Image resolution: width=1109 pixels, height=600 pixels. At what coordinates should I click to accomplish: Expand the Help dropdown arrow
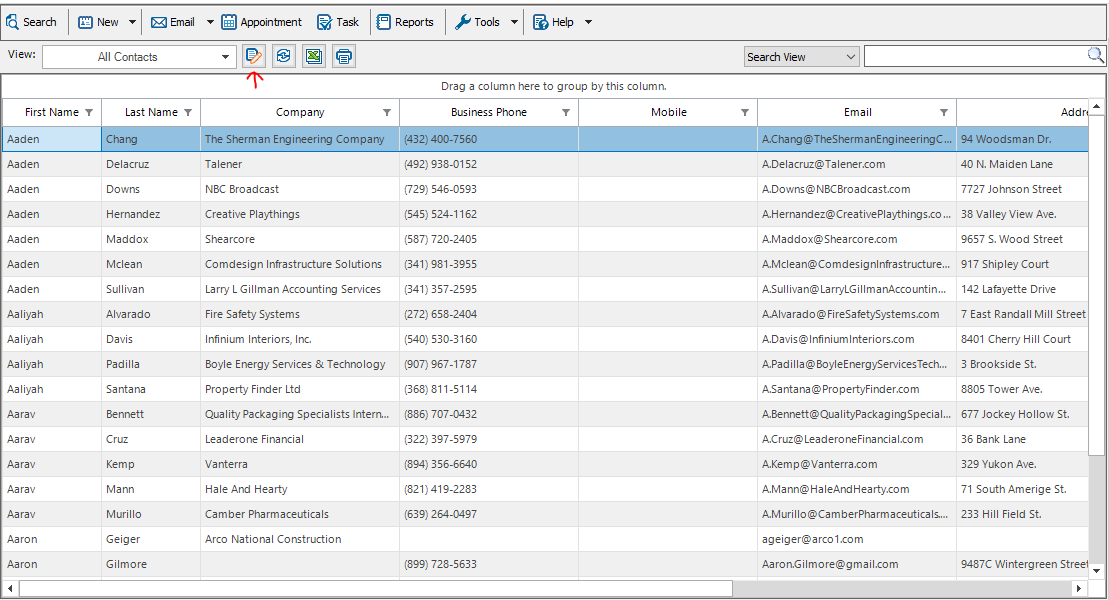pos(588,22)
